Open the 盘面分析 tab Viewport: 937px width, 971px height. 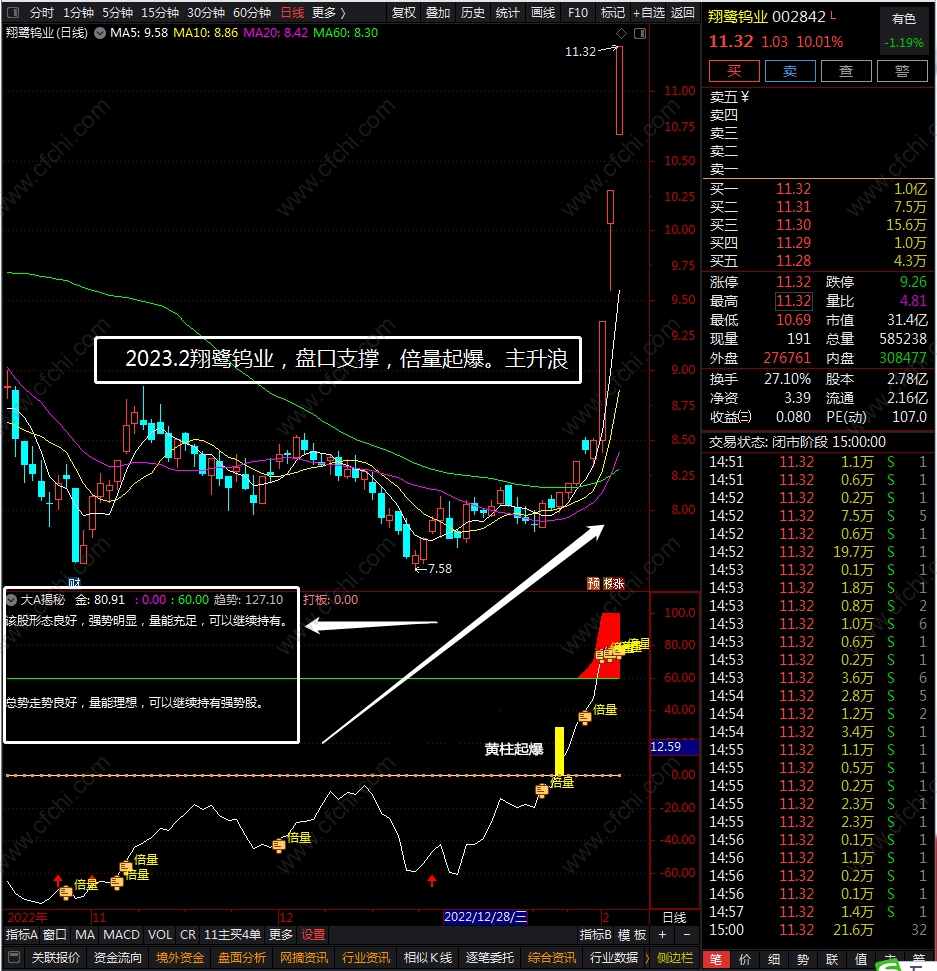tap(242, 957)
